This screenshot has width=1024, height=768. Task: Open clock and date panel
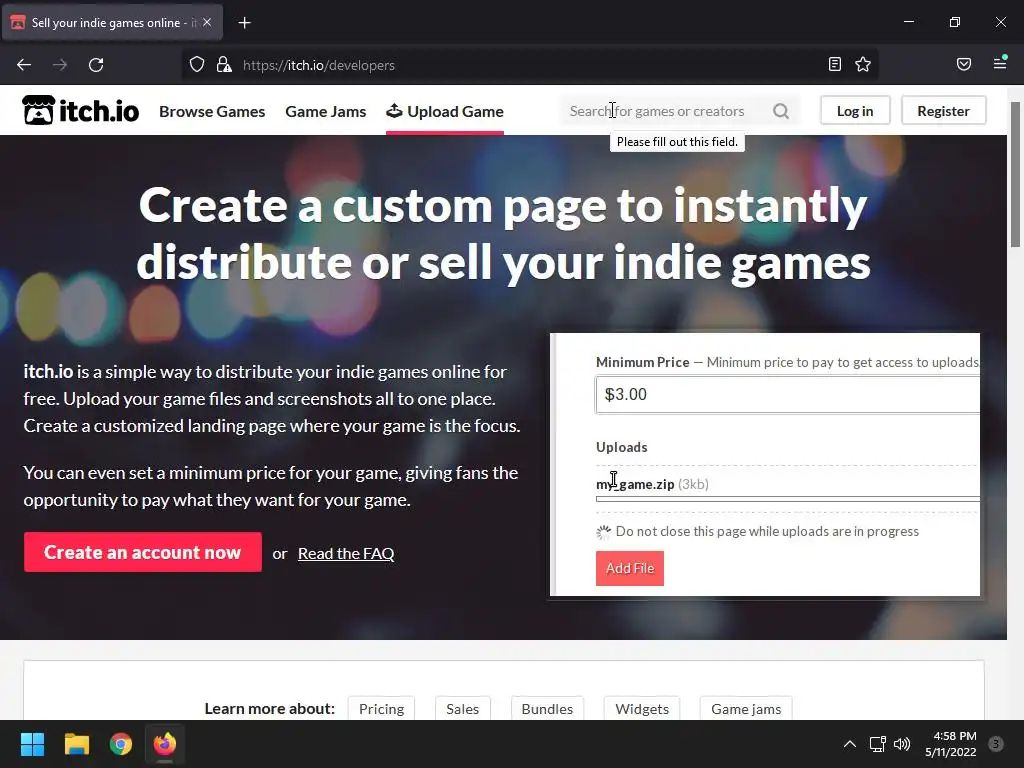[x=951, y=744]
